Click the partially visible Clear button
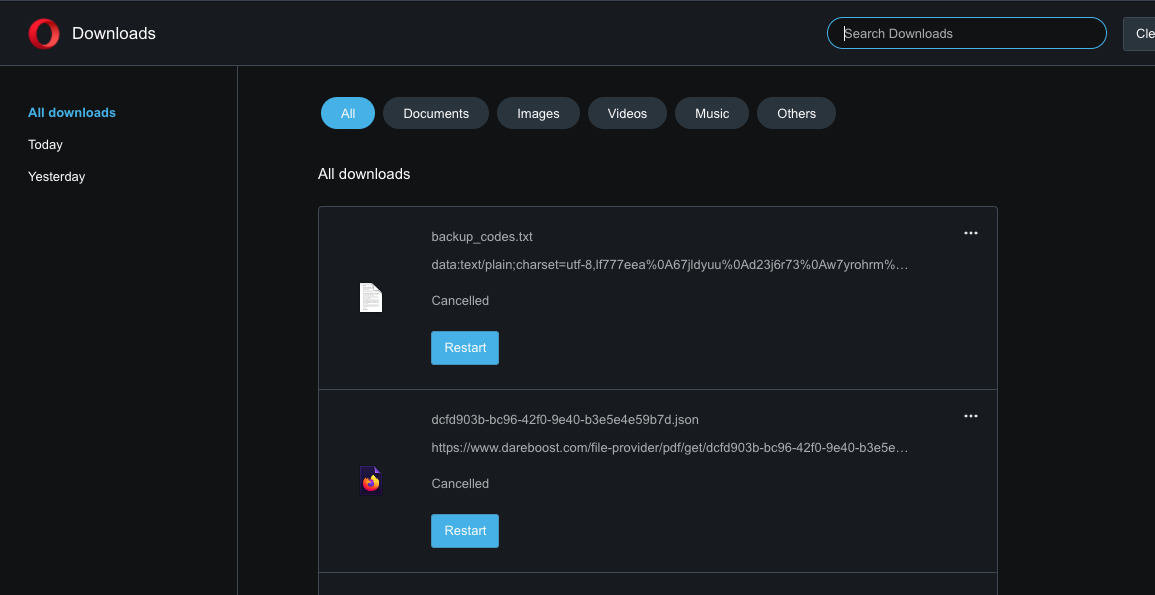1155x595 pixels. coord(1139,33)
